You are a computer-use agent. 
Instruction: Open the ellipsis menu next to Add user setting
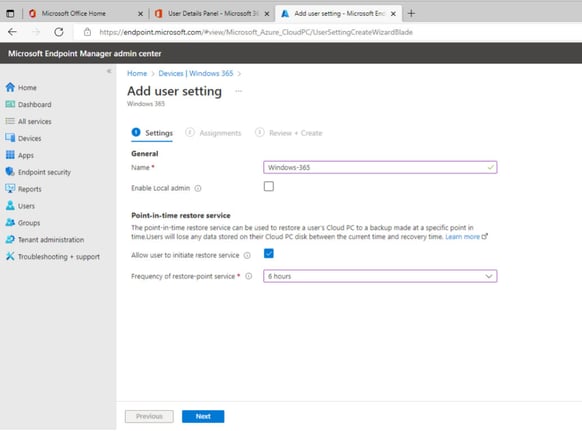(x=238, y=91)
